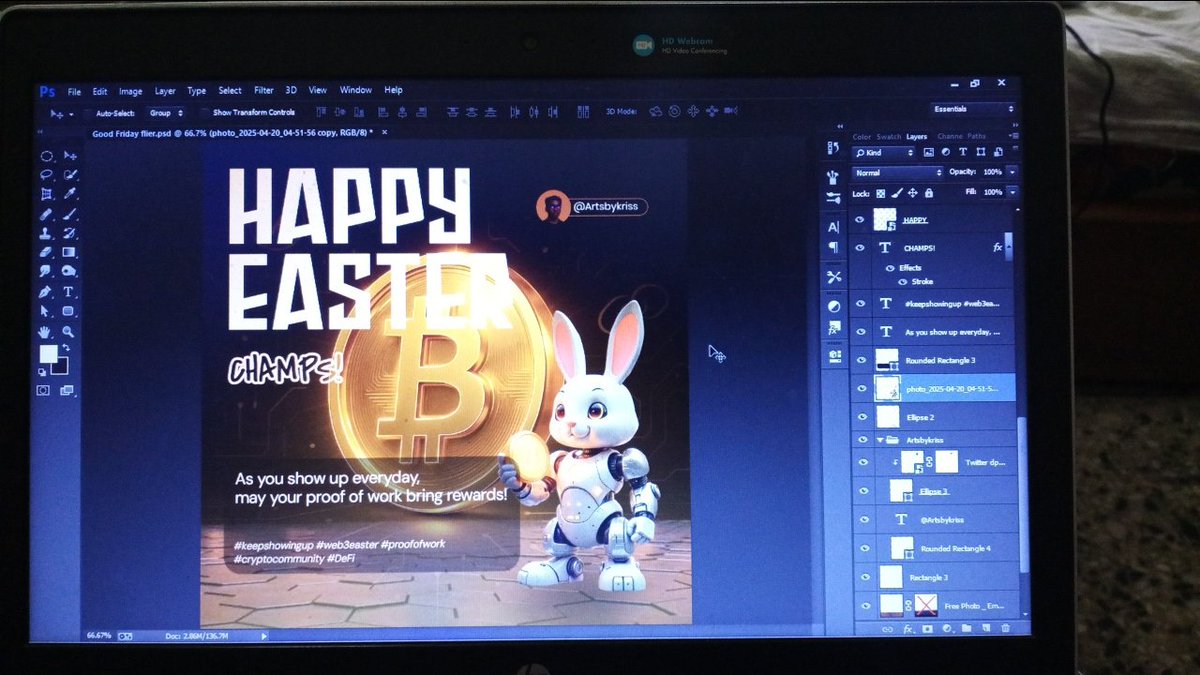Hide the CHAMPS! text layer
The height and width of the screenshot is (675, 1200).
point(859,247)
